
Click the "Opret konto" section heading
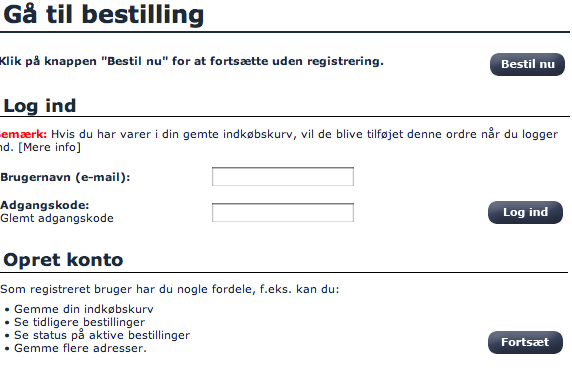pos(63,260)
